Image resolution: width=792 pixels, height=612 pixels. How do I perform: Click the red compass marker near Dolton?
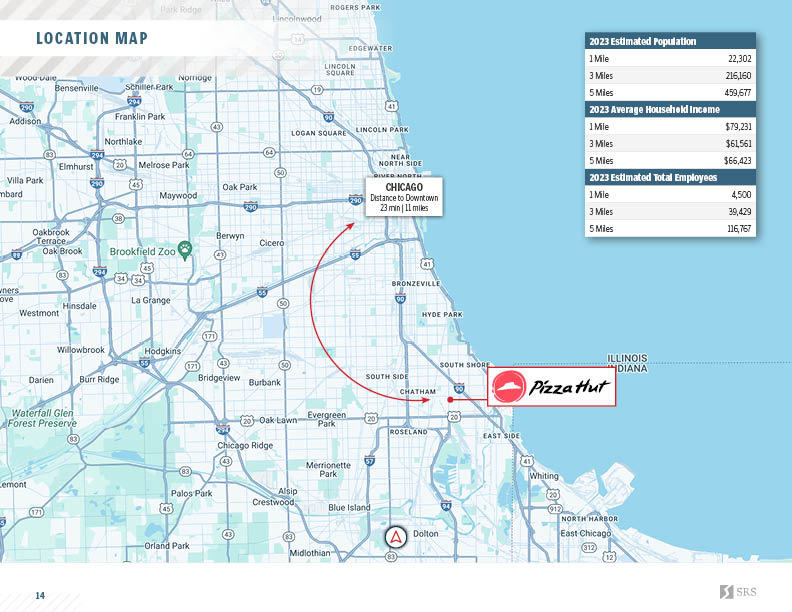[x=395, y=537]
